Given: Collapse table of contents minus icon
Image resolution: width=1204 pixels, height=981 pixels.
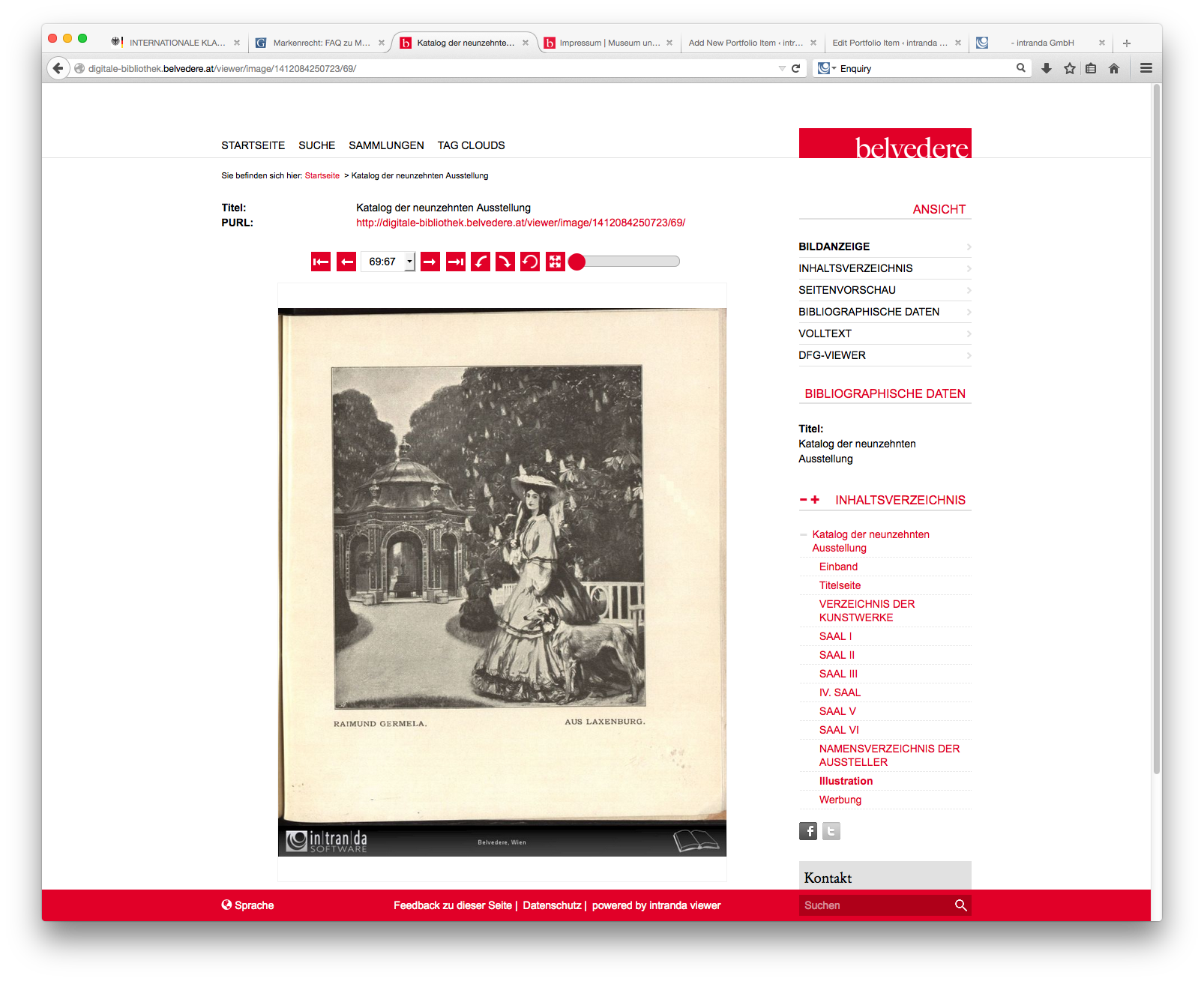Looking at the screenshot, I should pos(803,500).
